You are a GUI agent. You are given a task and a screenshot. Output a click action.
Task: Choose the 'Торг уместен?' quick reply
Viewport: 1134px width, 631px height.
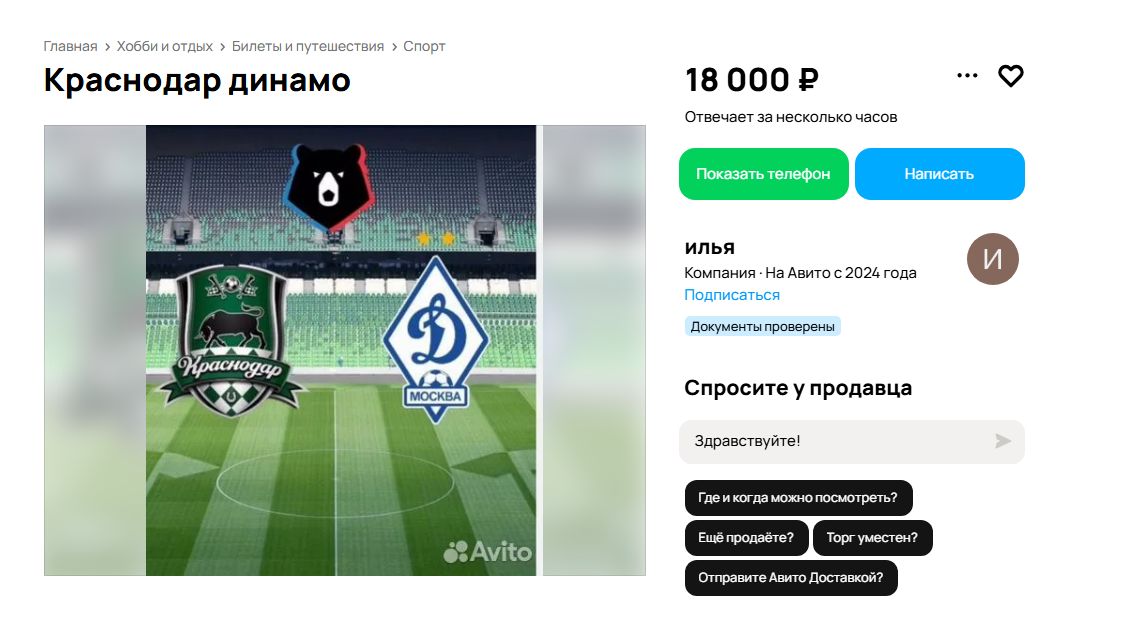pyautogui.click(x=872, y=538)
